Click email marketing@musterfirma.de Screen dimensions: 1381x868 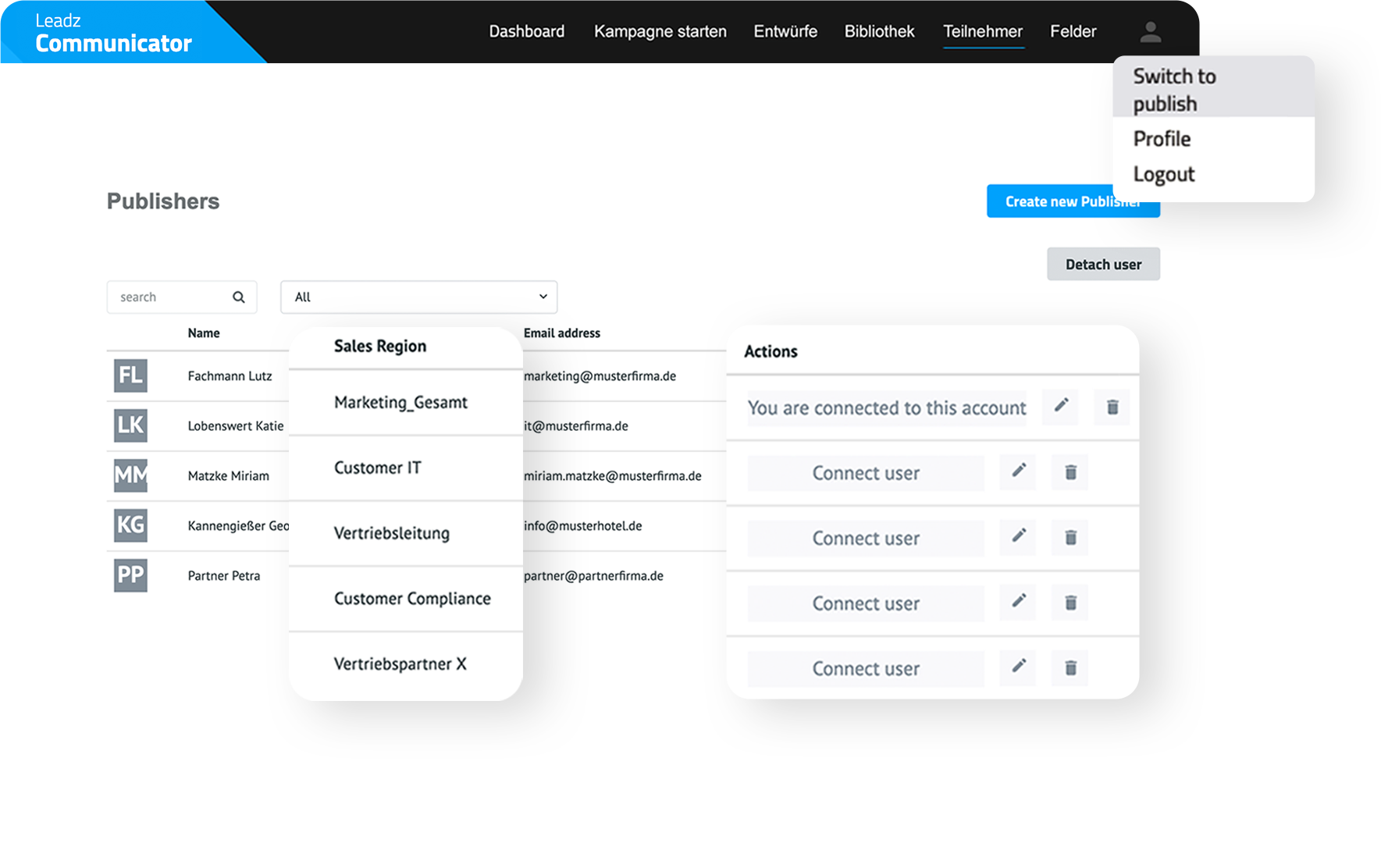pyautogui.click(x=600, y=376)
